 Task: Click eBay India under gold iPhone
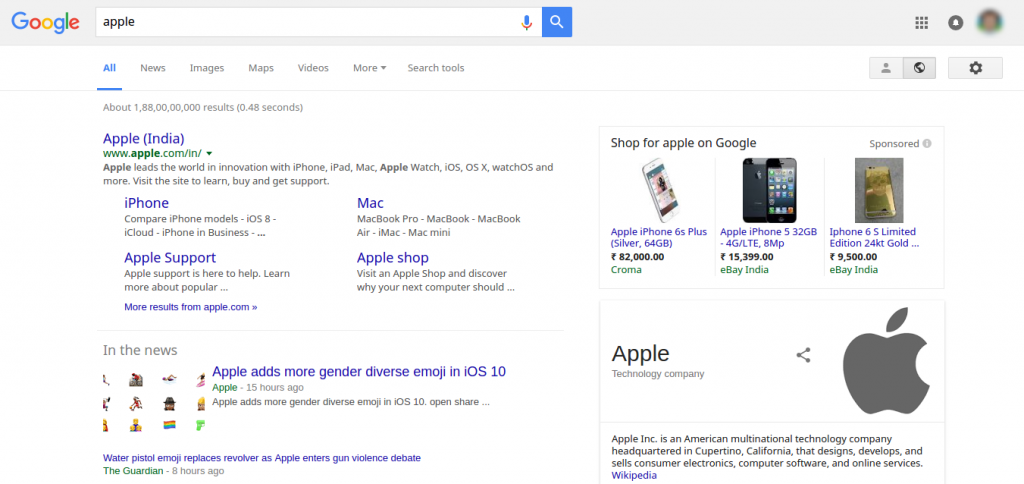coord(854,270)
